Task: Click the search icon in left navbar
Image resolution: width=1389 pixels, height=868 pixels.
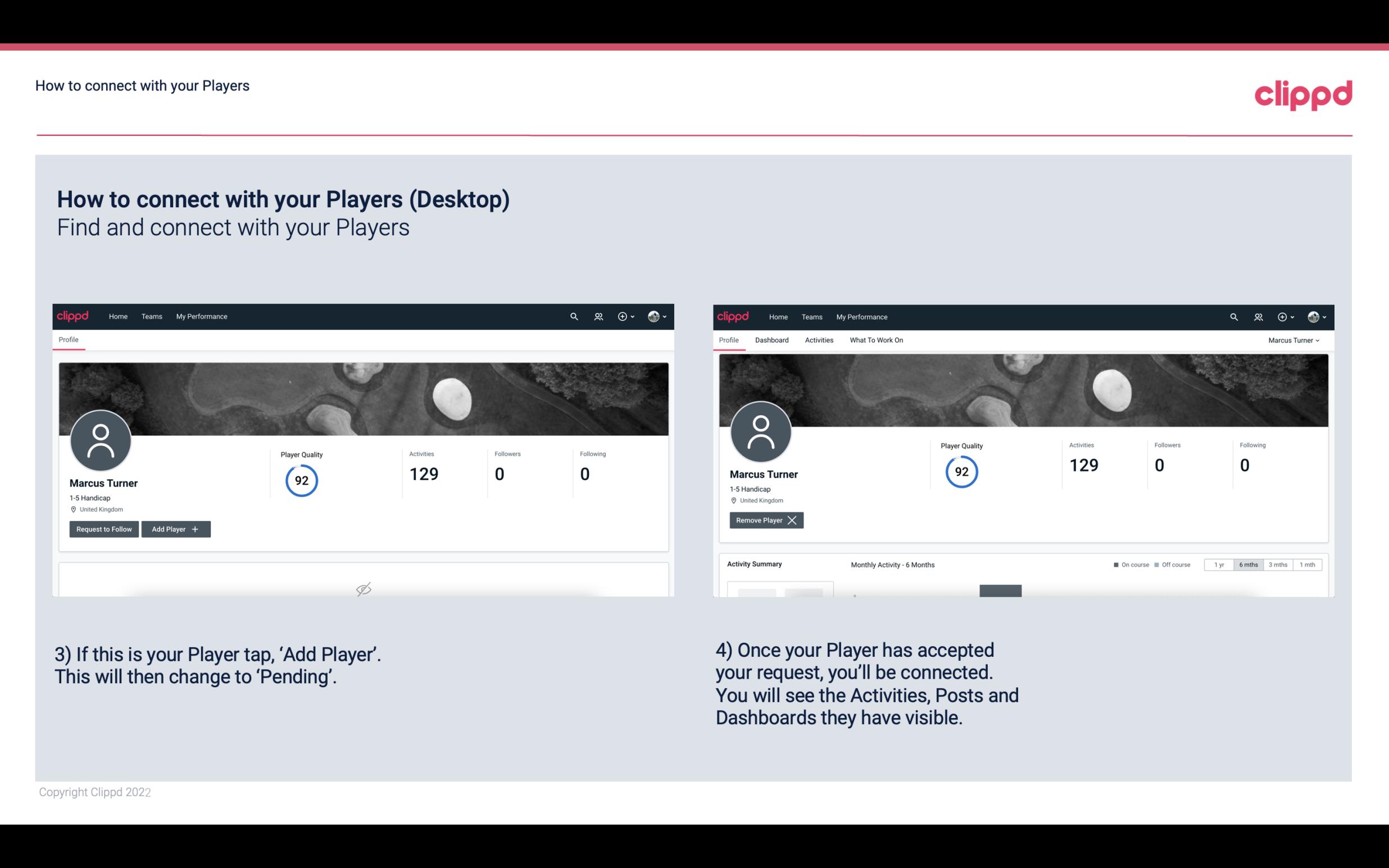Action: tap(573, 316)
